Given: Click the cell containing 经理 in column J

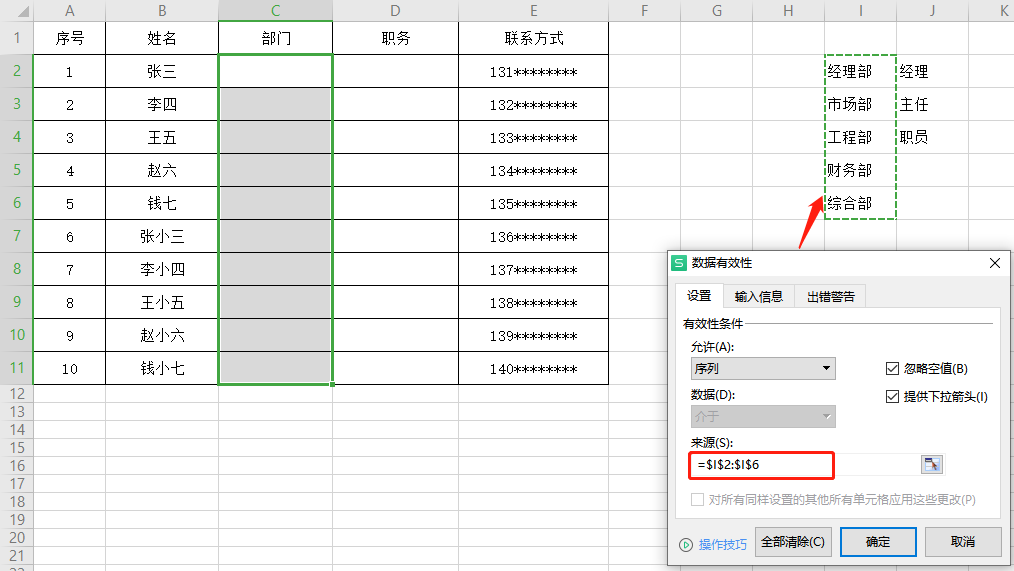Looking at the screenshot, I should point(932,71).
